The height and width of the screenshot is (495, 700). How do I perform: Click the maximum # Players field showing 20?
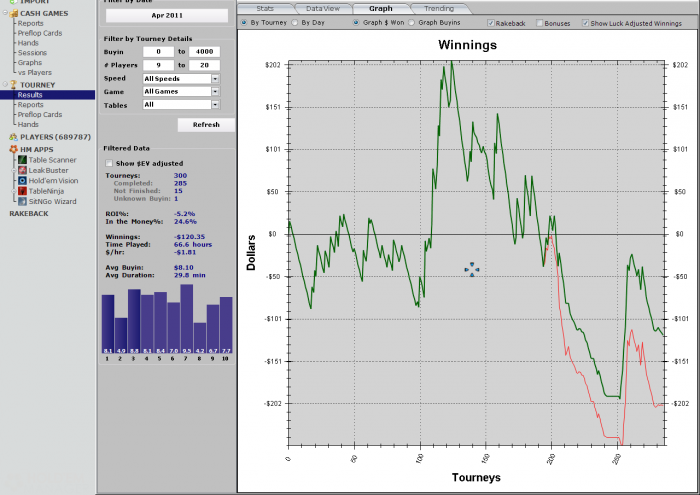point(204,65)
